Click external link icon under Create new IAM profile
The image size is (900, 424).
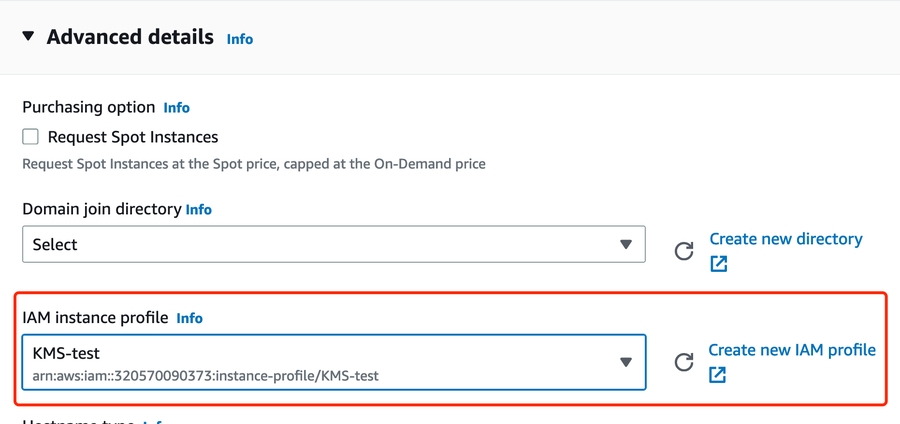(719, 375)
